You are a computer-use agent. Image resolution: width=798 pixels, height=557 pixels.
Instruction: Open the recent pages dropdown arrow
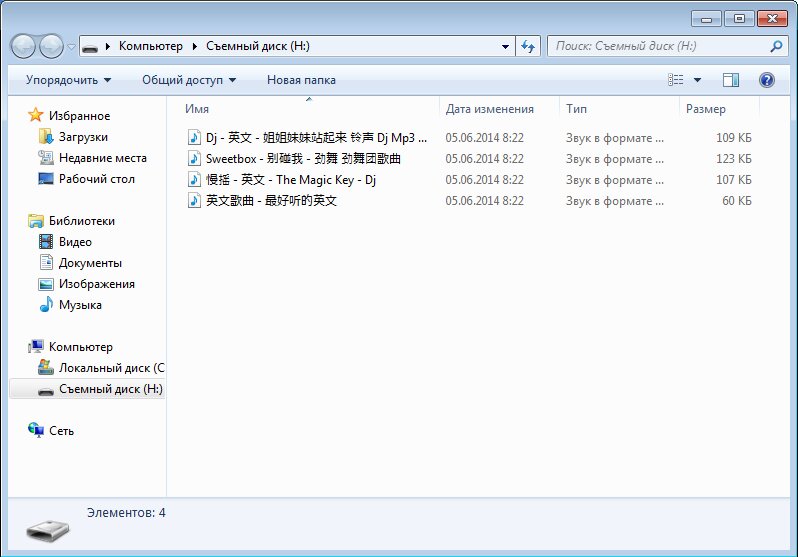pos(71,47)
